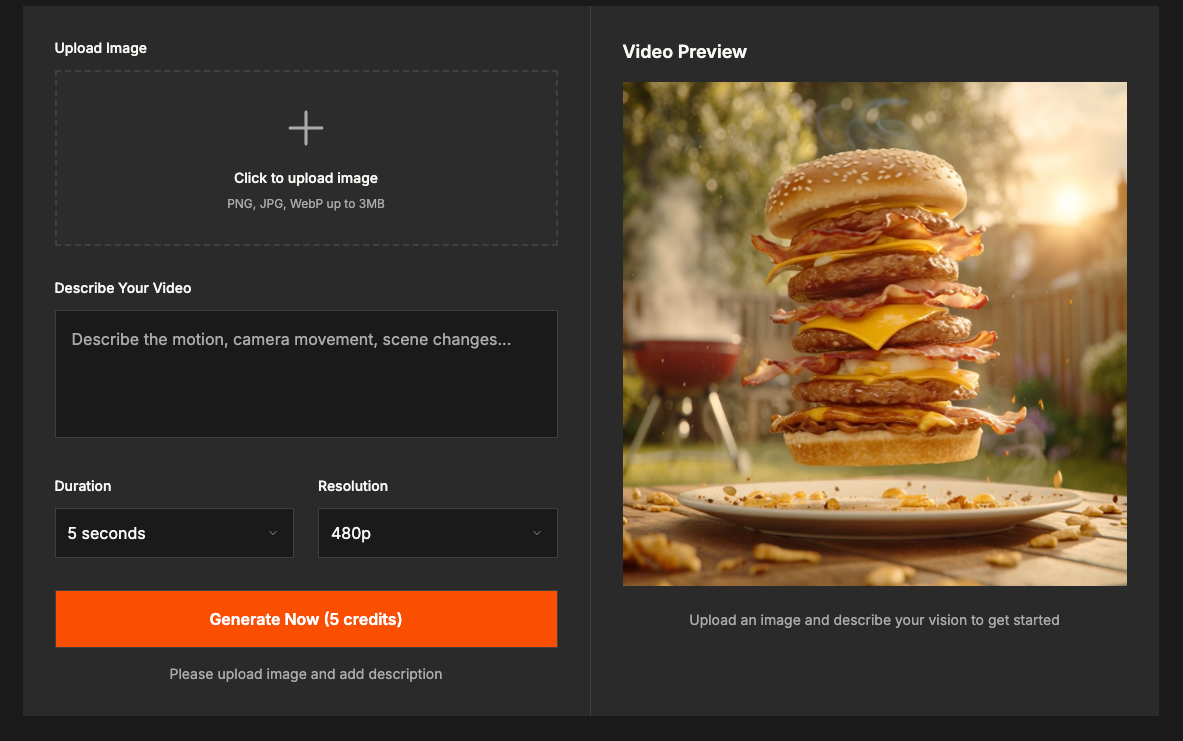This screenshot has height=741, width=1183.
Task: Click the plus icon in upload area
Action: 306,128
